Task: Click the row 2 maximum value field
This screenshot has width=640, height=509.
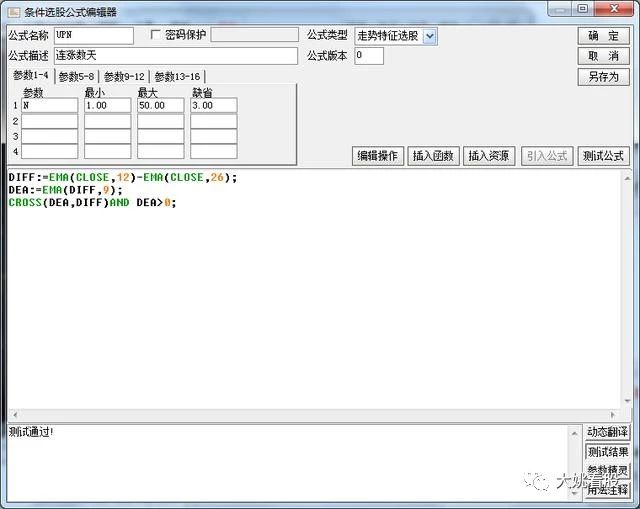Action: 160,121
